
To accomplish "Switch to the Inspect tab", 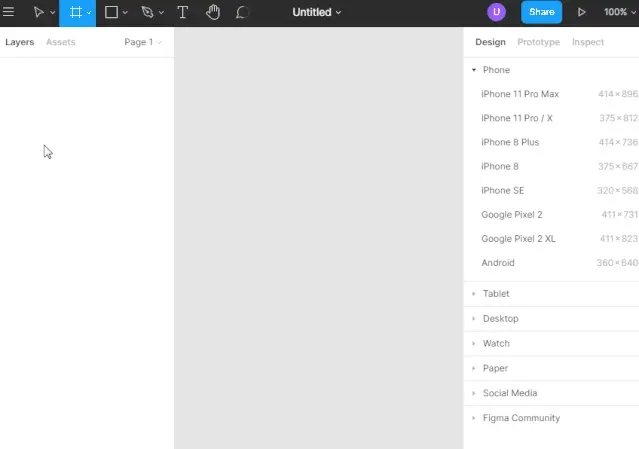I will point(588,42).
